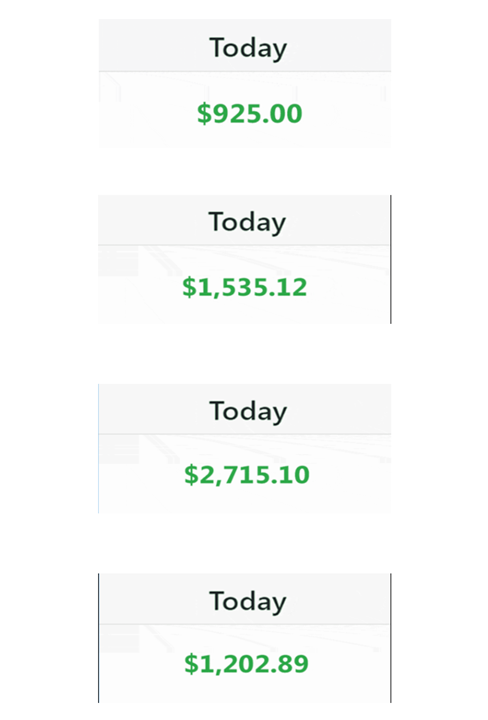Click the dollar sign in $1,535.12
Screen dimensions: 488x720
190,288
